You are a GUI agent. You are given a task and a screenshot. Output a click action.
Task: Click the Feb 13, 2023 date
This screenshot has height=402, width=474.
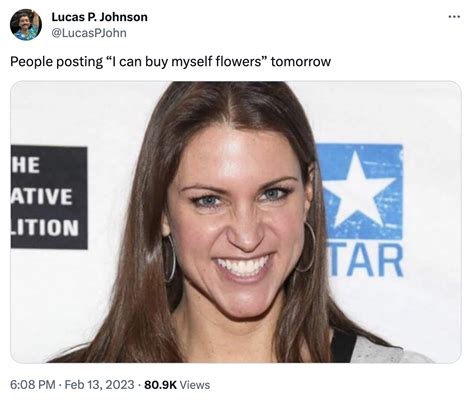click(x=99, y=385)
